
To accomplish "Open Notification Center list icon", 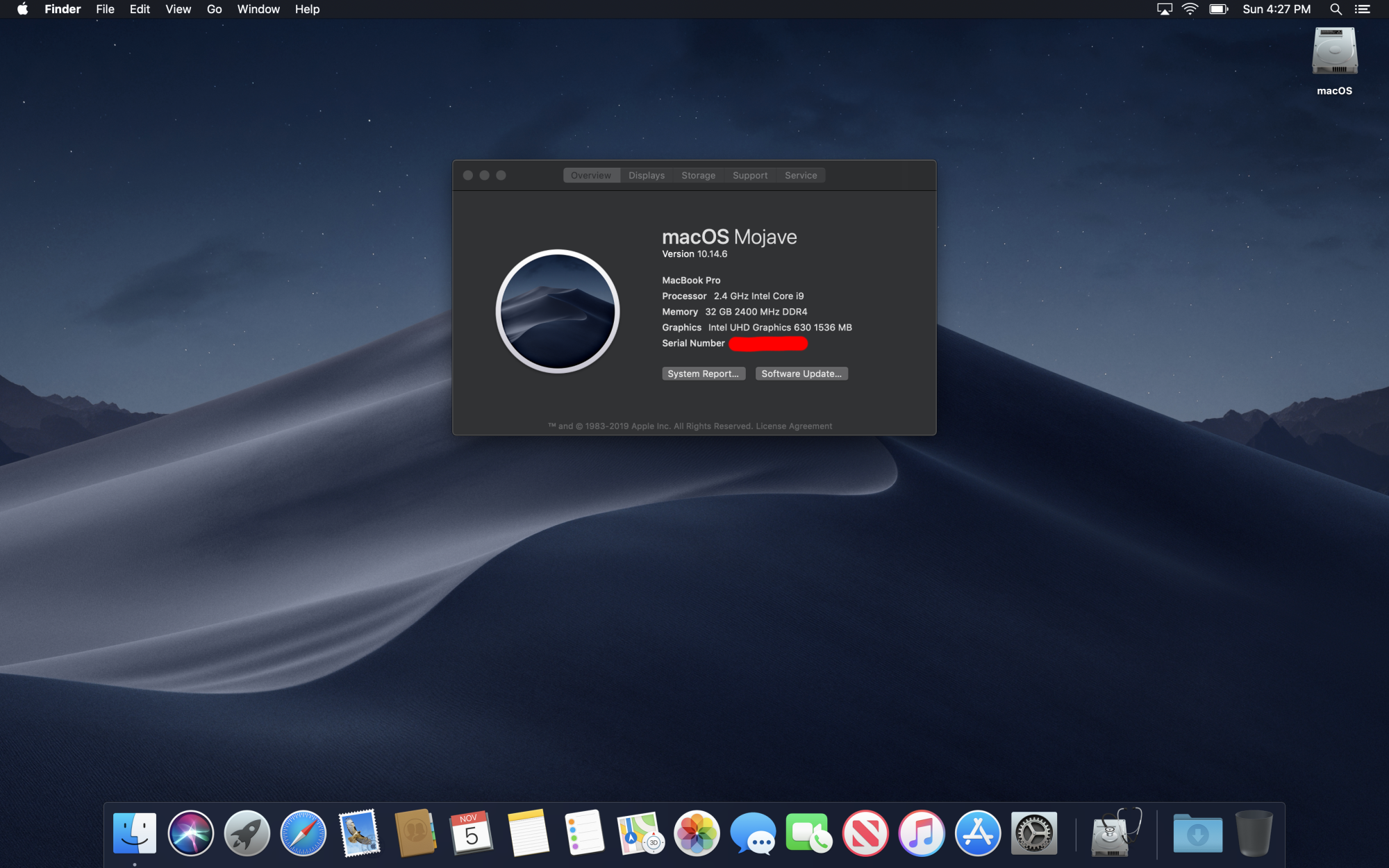I will coord(1363,9).
